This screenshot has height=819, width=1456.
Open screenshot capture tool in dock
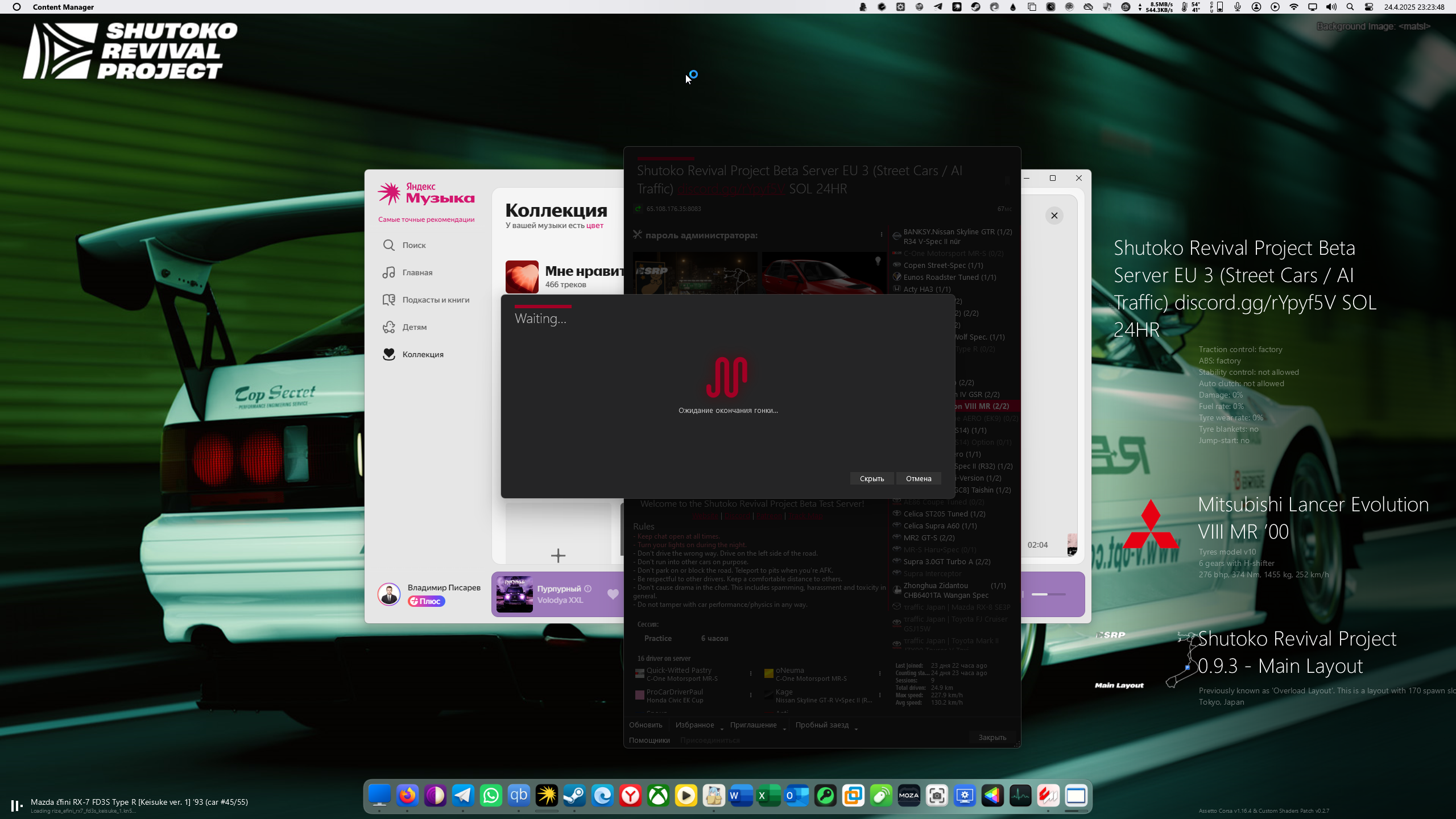pos(937,795)
